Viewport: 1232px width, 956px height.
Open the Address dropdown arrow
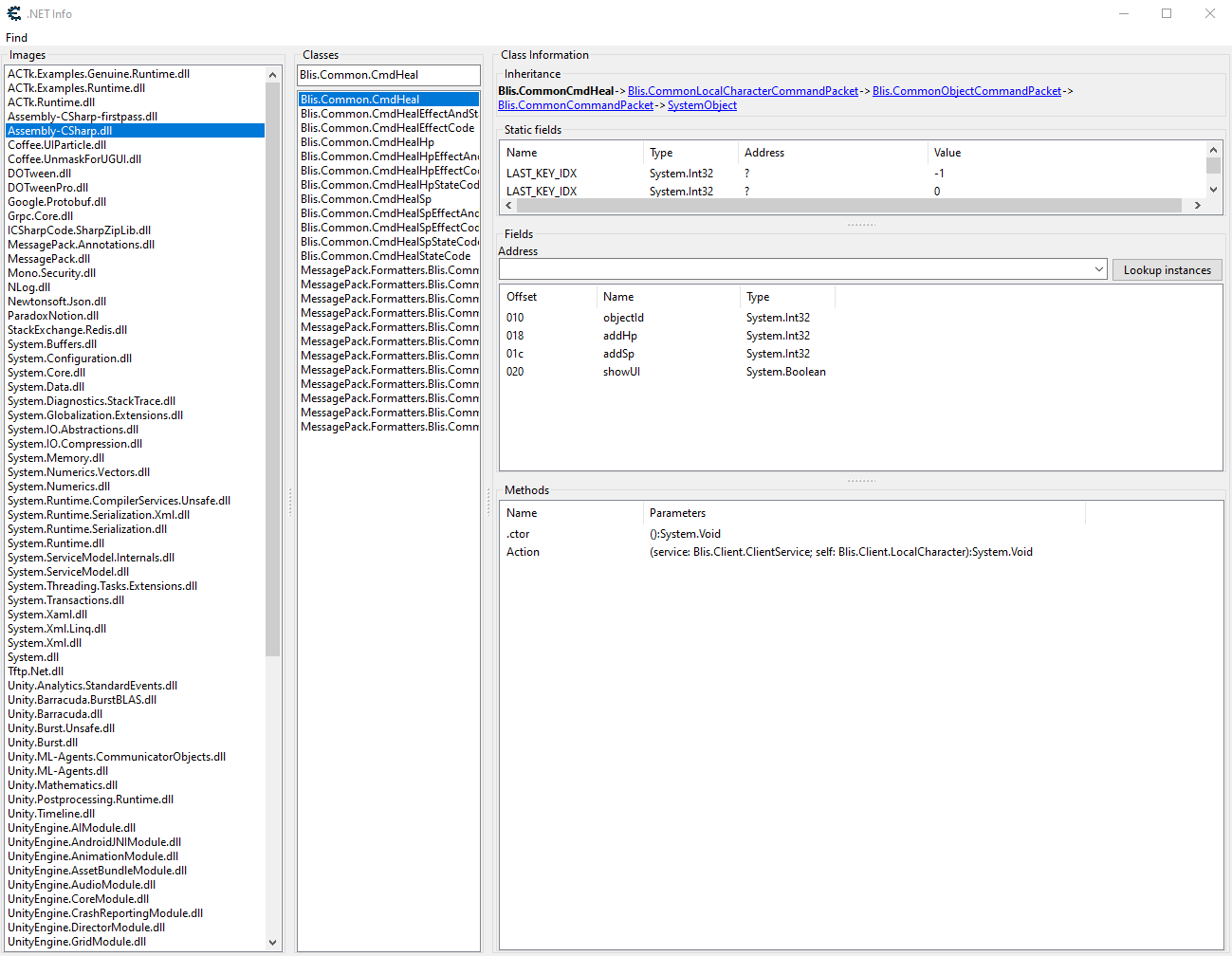pos(1098,270)
